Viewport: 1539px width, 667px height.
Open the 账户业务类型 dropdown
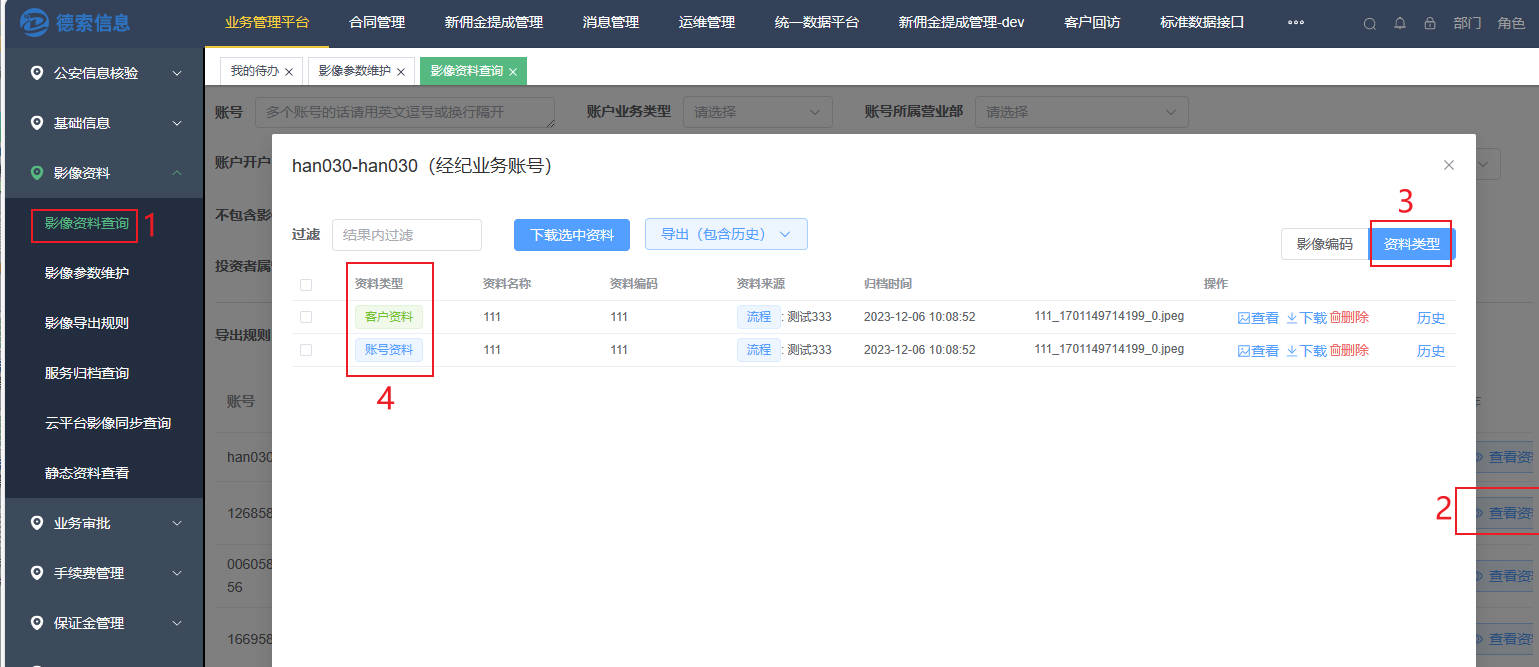pyautogui.click(x=758, y=112)
